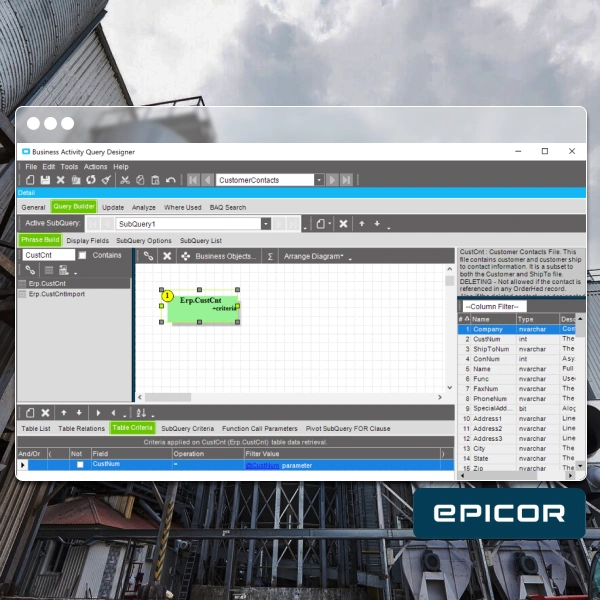Remove selected table with diagram X icon
600x600 pixels.
167,256
